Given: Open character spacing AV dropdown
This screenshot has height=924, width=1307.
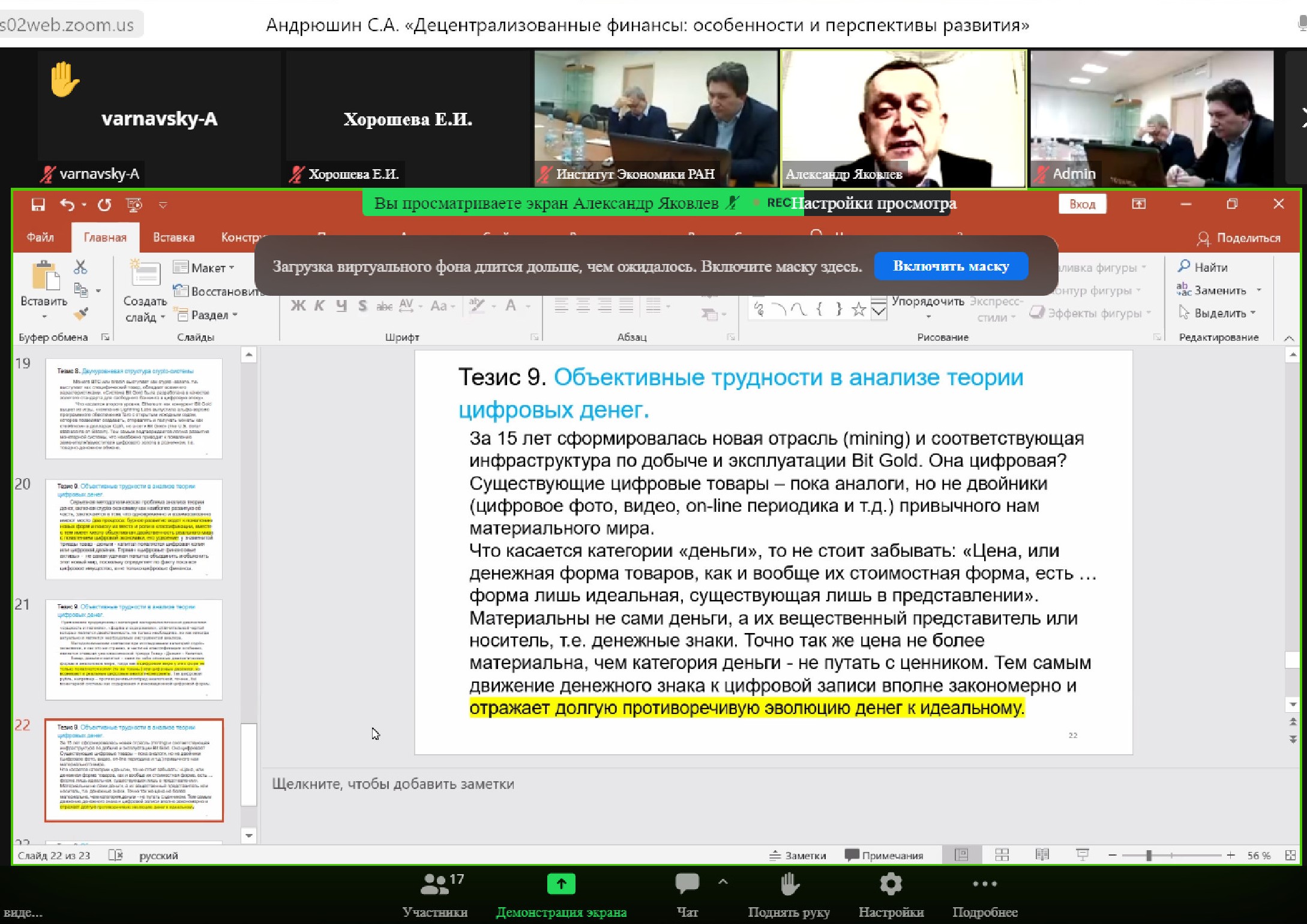Looking at the screenshot, I should 410,306.
